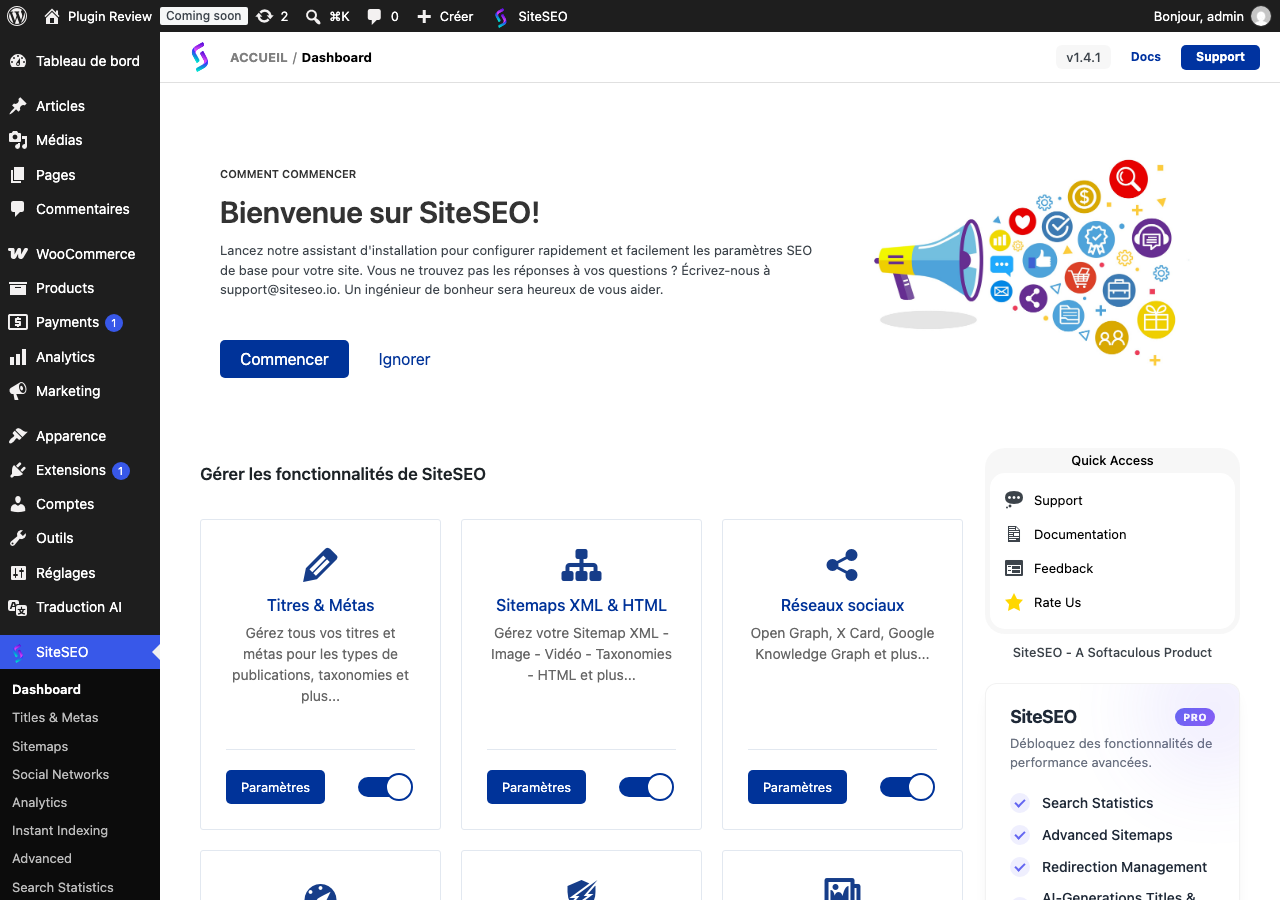This screenshot has height=900, width=1280.
Task: Click the Documentation page icon in Quick Access
Action: pos(1014,534)
